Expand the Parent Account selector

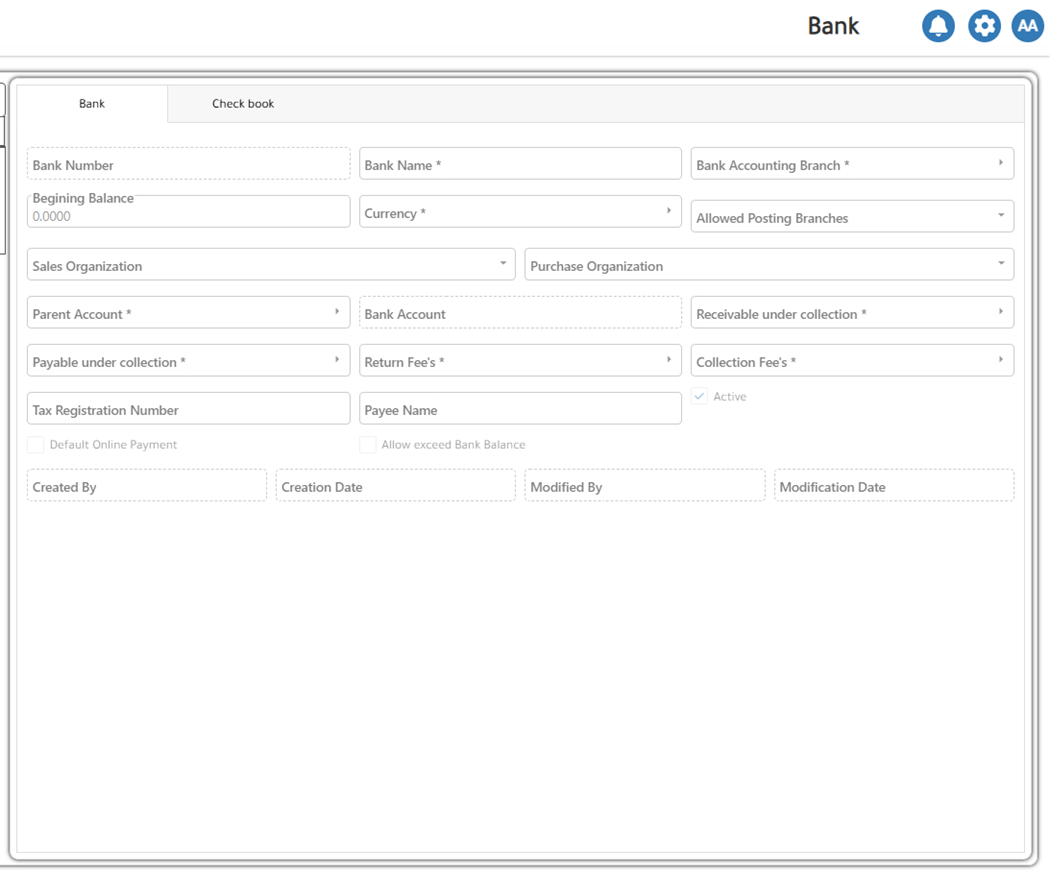click(337, 312)
